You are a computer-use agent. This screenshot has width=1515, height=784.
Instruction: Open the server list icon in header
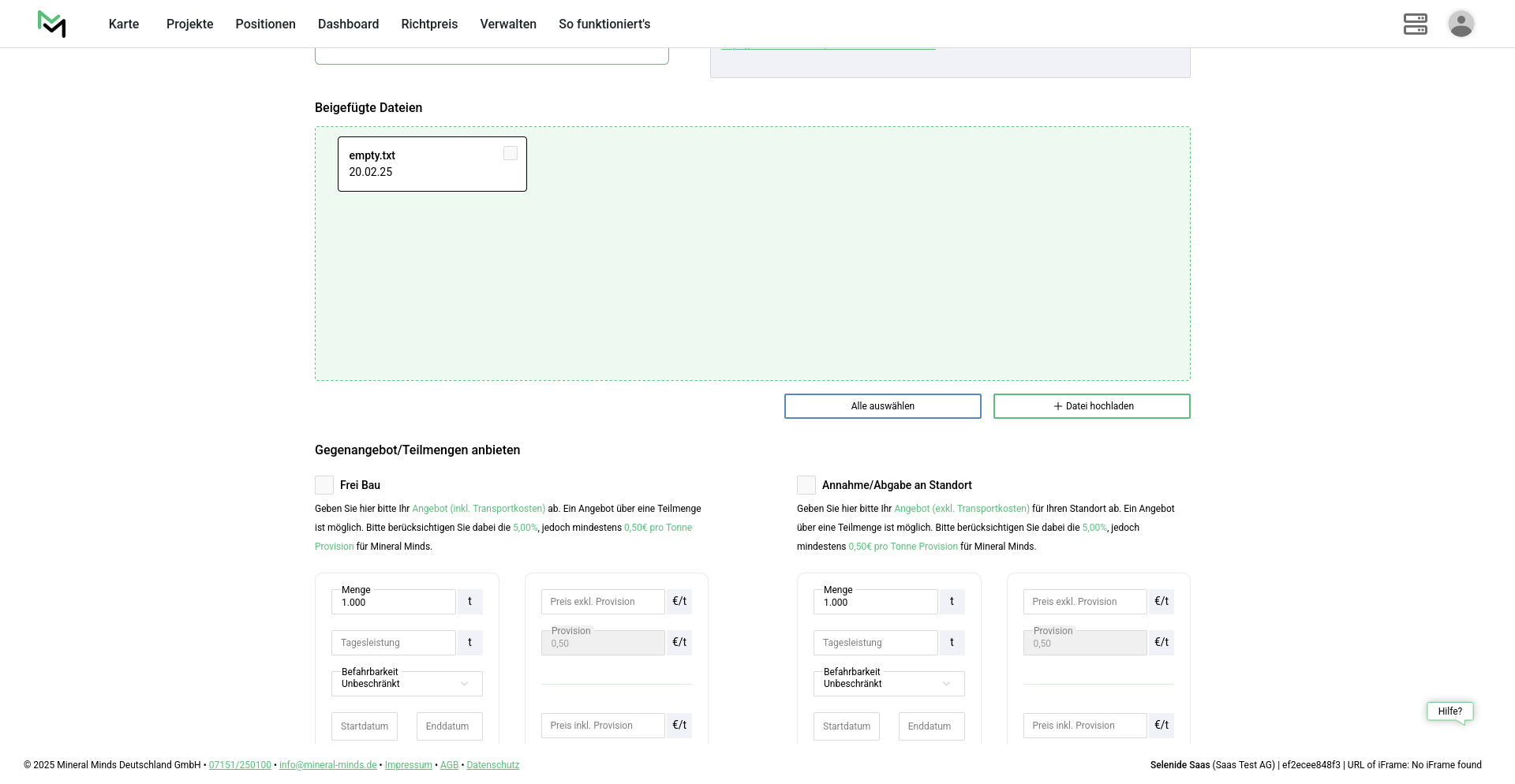tap(1415, 24)
